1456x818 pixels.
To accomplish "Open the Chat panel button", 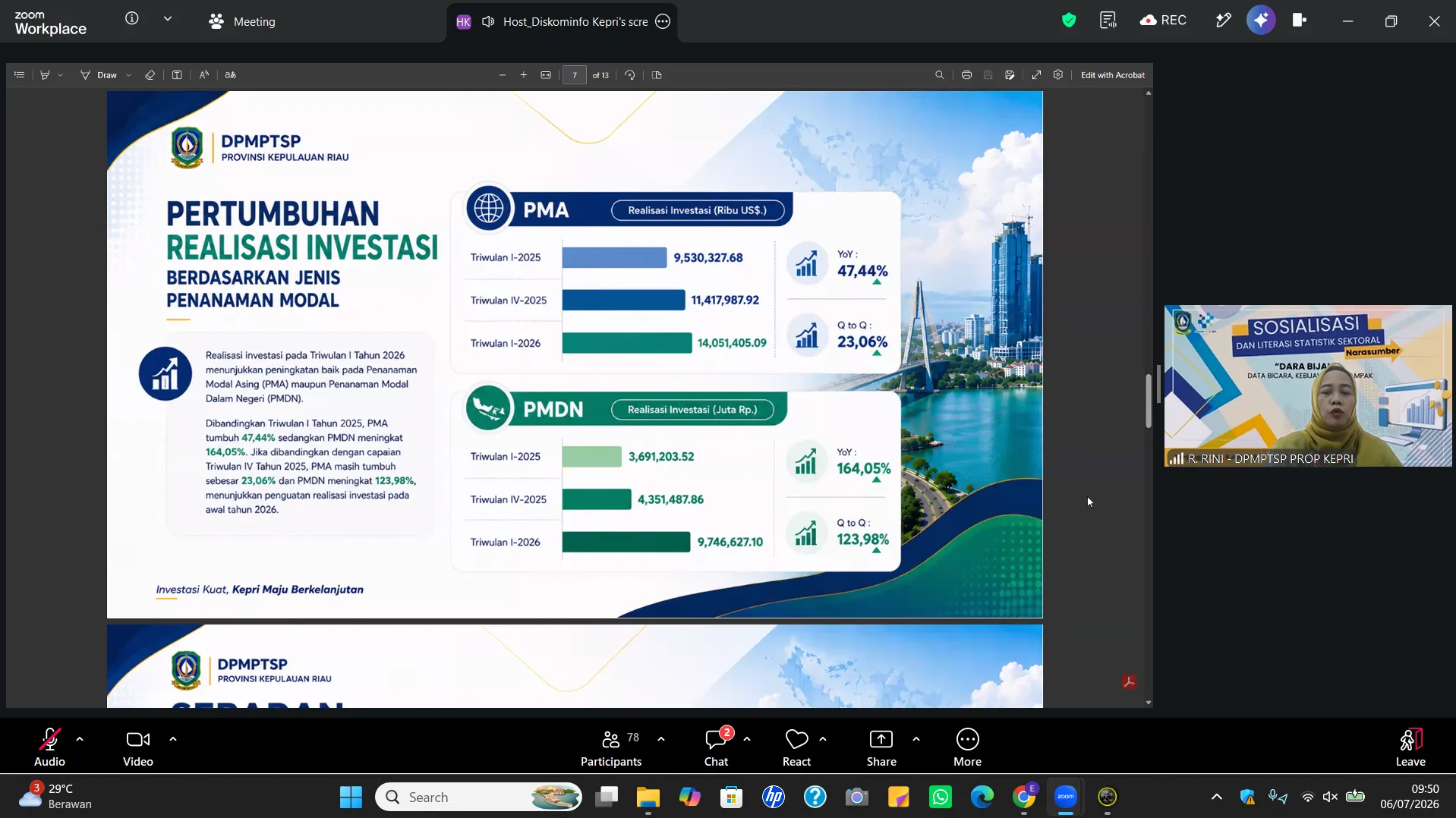I will tap(716, 747).
